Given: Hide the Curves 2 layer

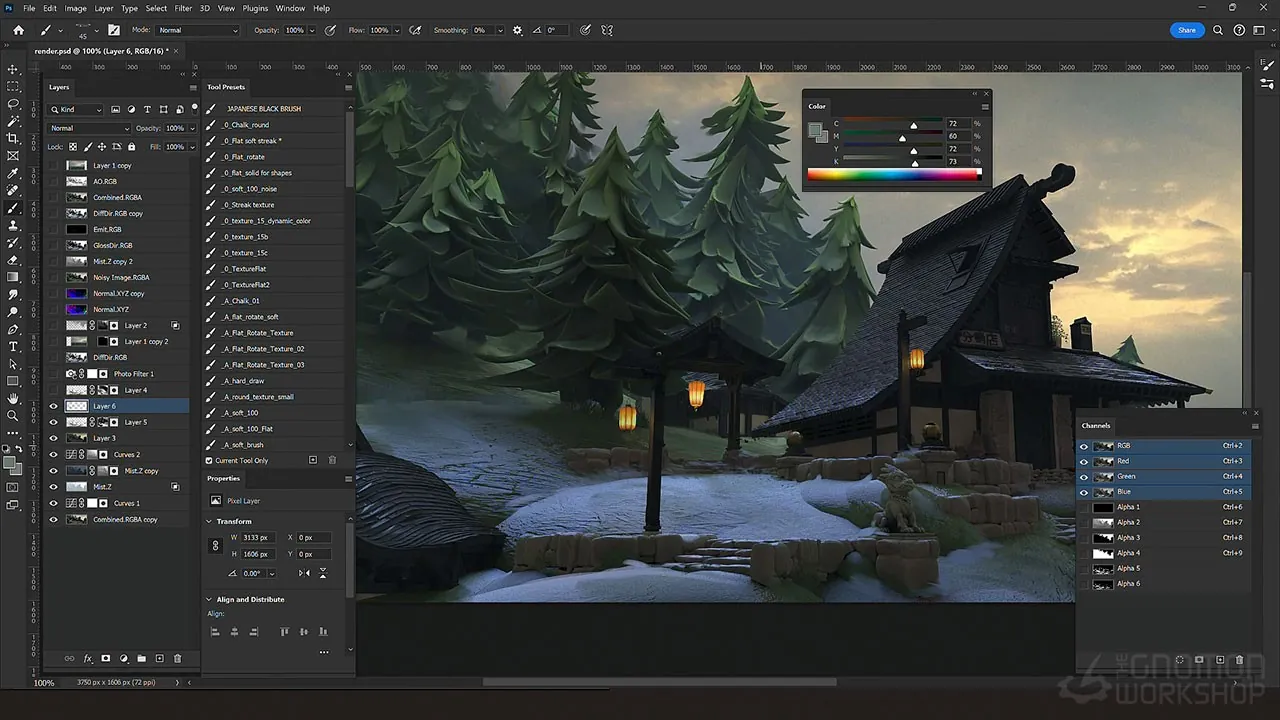Looking at the screenshot, I should pos(53,454).
